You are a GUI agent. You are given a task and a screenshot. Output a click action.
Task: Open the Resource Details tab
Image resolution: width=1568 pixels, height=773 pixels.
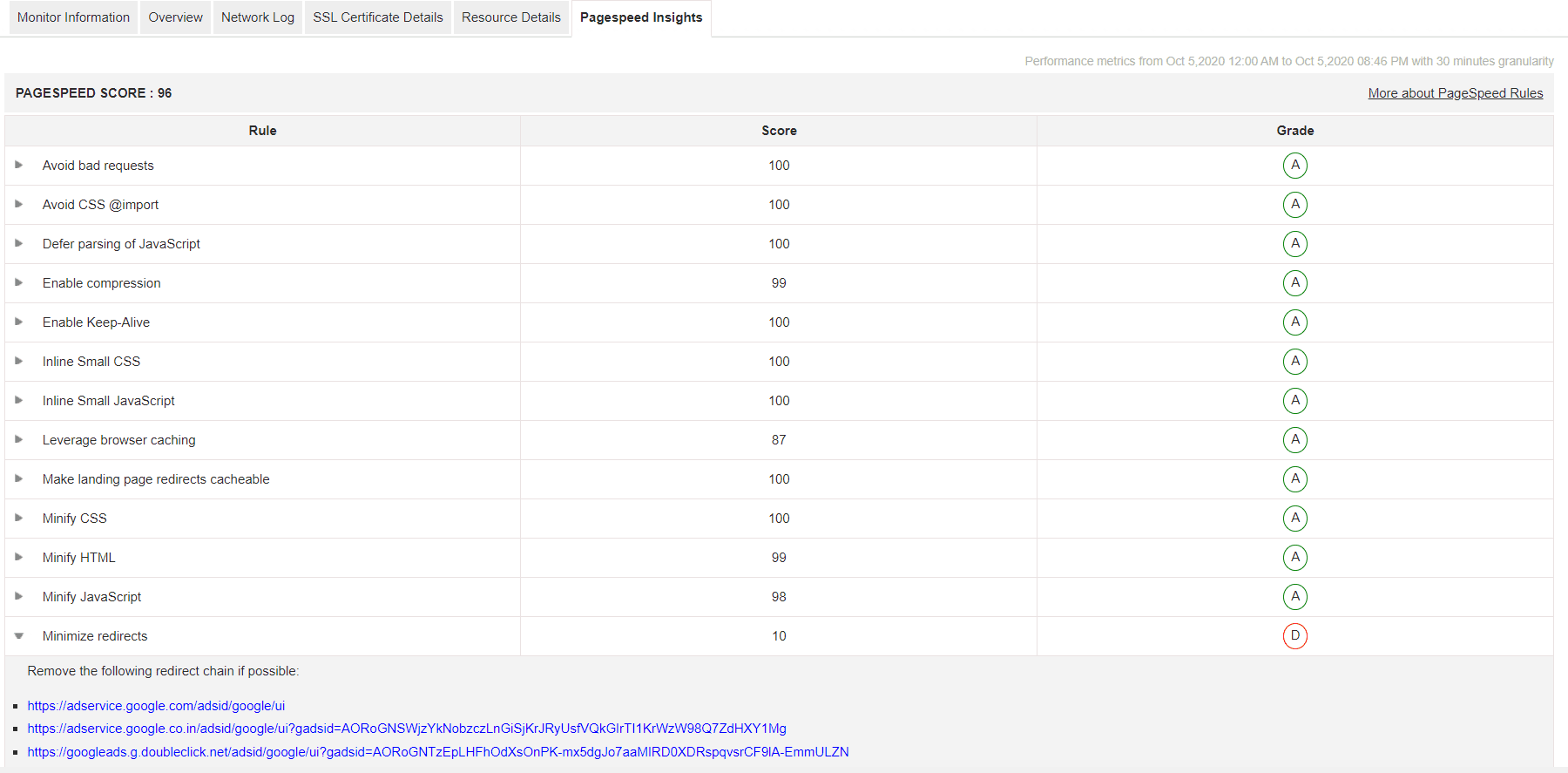pyautogui.click(x=511, y=17)
